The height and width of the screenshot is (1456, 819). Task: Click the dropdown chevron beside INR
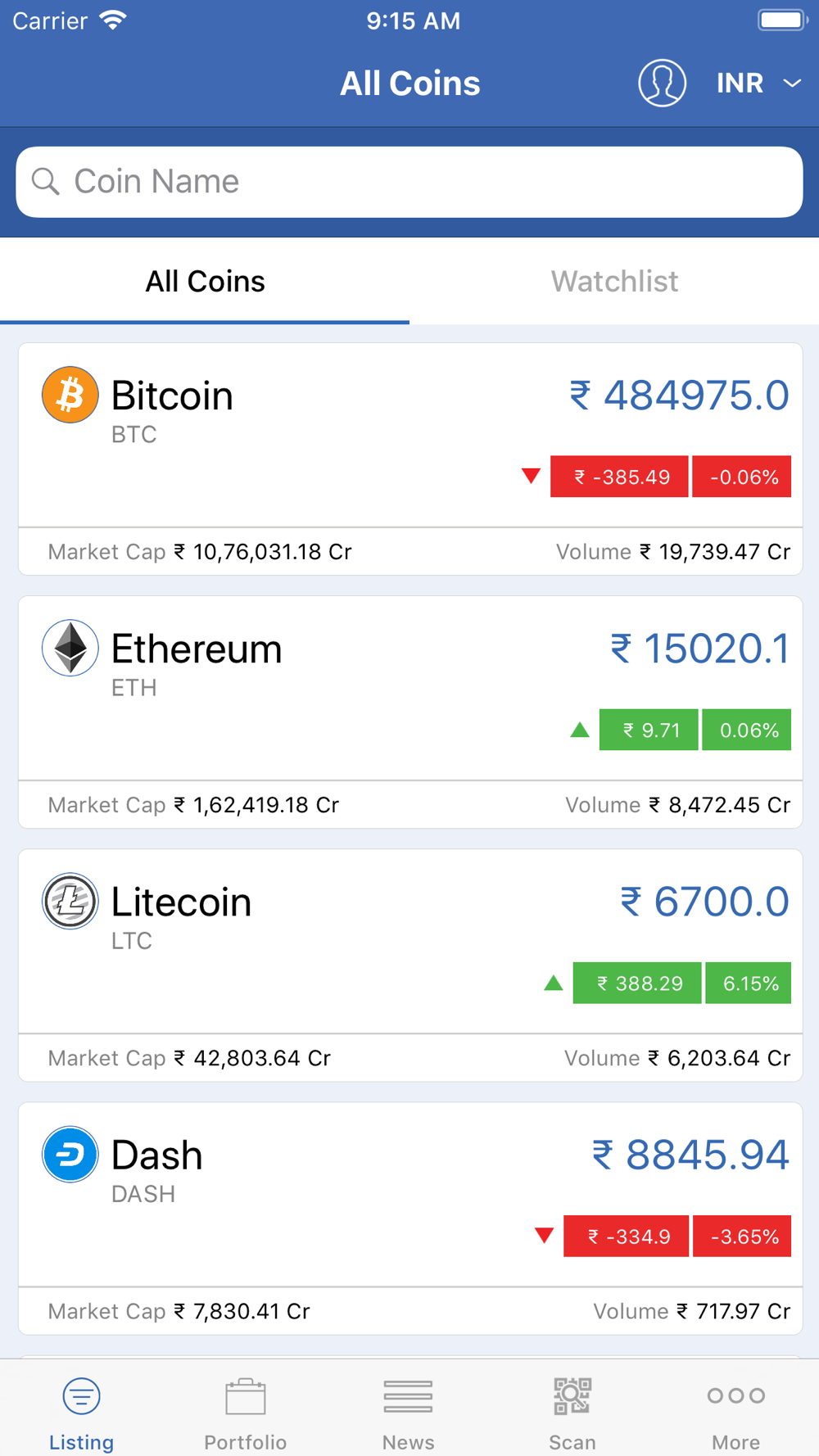coord(791,83)
